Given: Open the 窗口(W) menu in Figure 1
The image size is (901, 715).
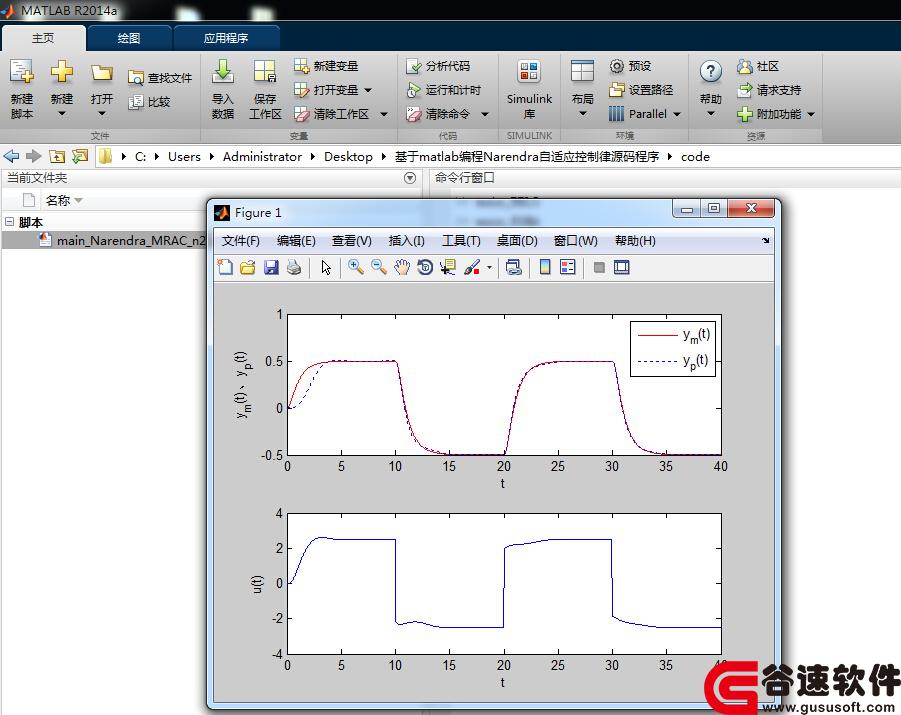Looking at the screenshot, I should [576, 241].
